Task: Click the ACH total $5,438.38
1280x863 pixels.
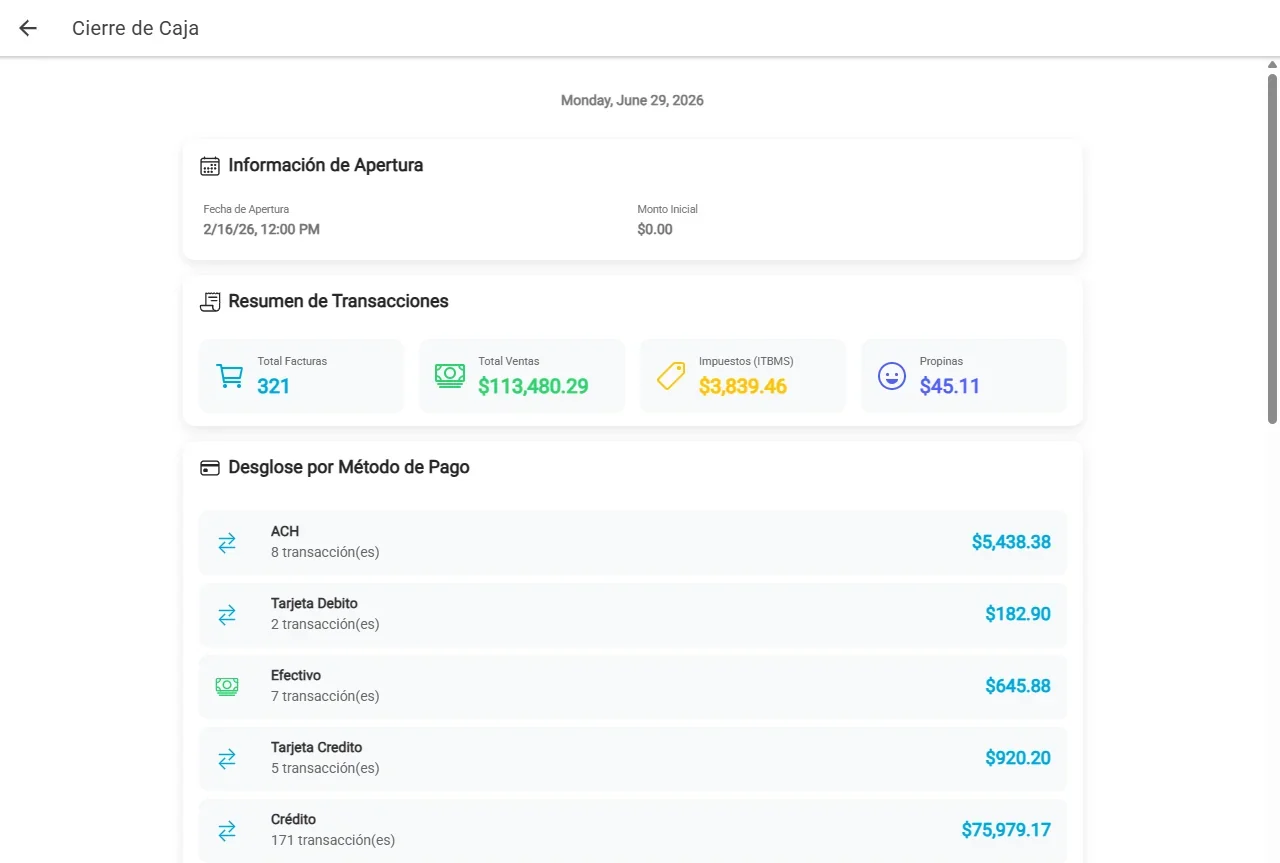Action: coord(1011,542)
